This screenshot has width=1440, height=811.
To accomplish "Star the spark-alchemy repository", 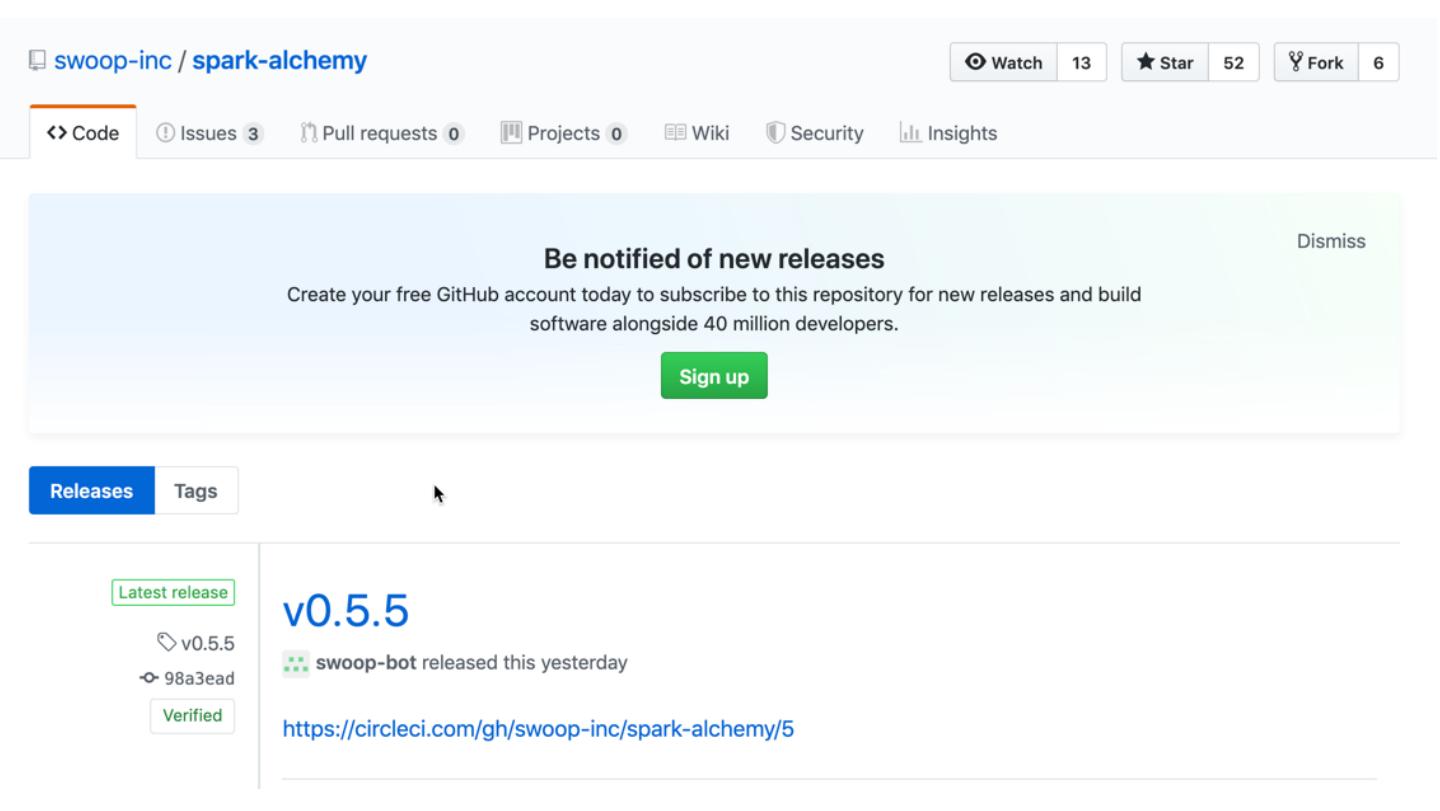I will (x=1165, y=63).
